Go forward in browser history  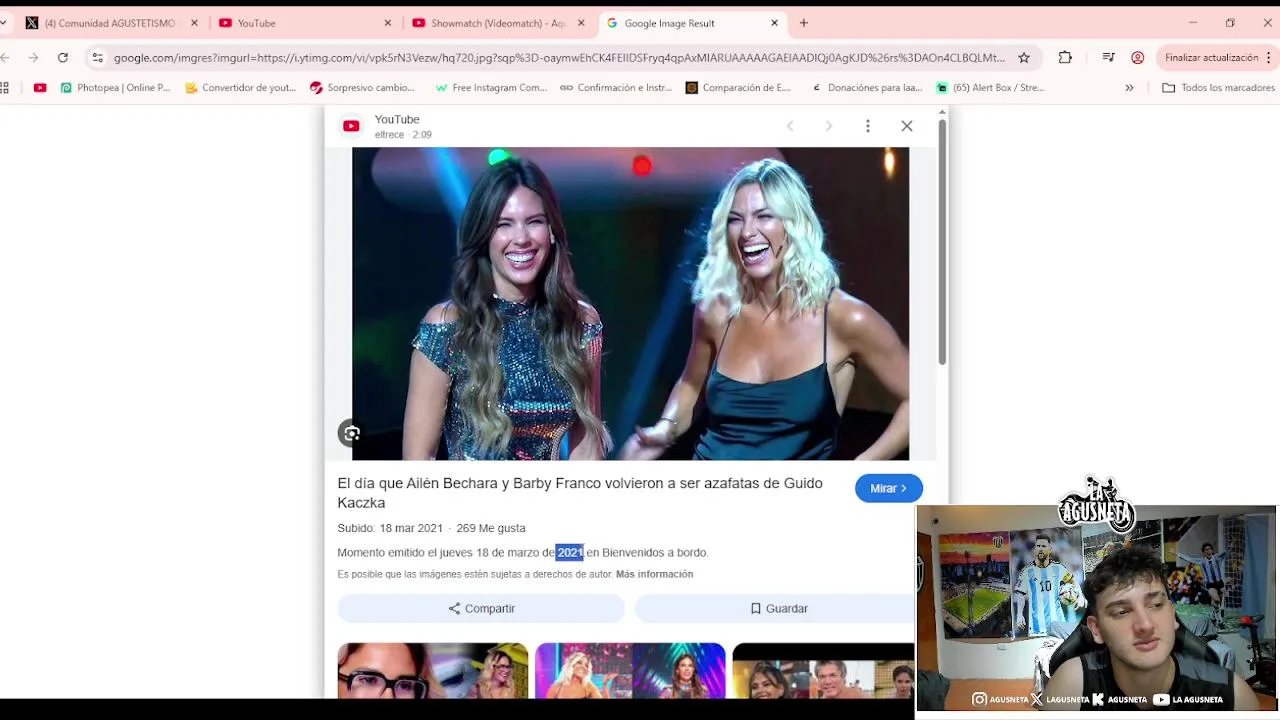pos(33,58)
